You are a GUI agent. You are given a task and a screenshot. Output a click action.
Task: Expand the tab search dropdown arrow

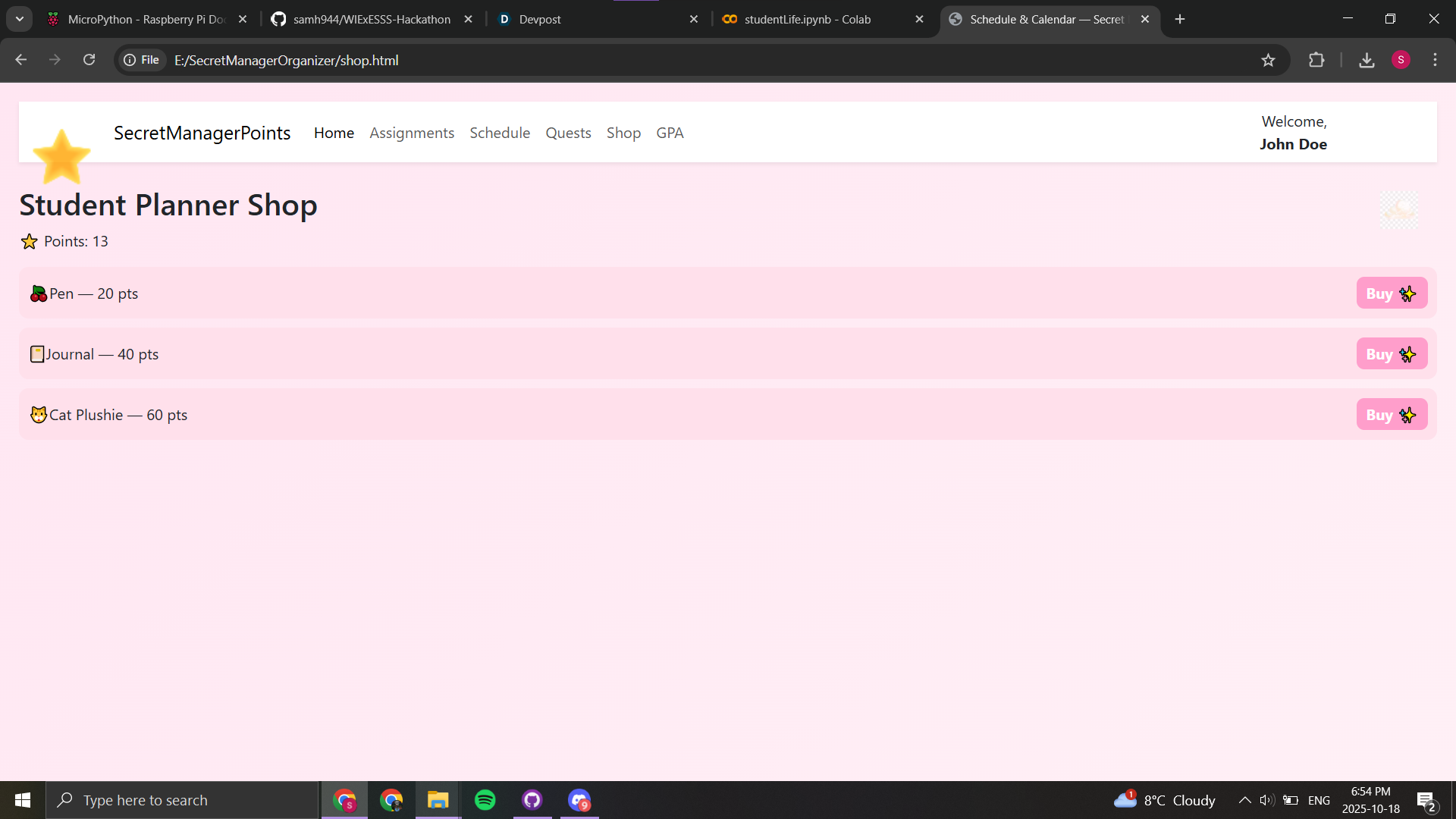pos(20,19)
